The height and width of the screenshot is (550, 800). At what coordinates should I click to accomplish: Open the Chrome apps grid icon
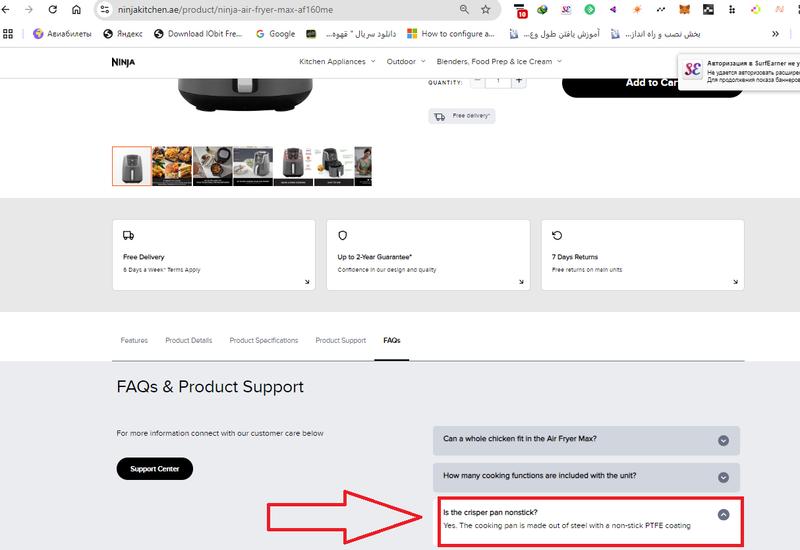point(9,33)
